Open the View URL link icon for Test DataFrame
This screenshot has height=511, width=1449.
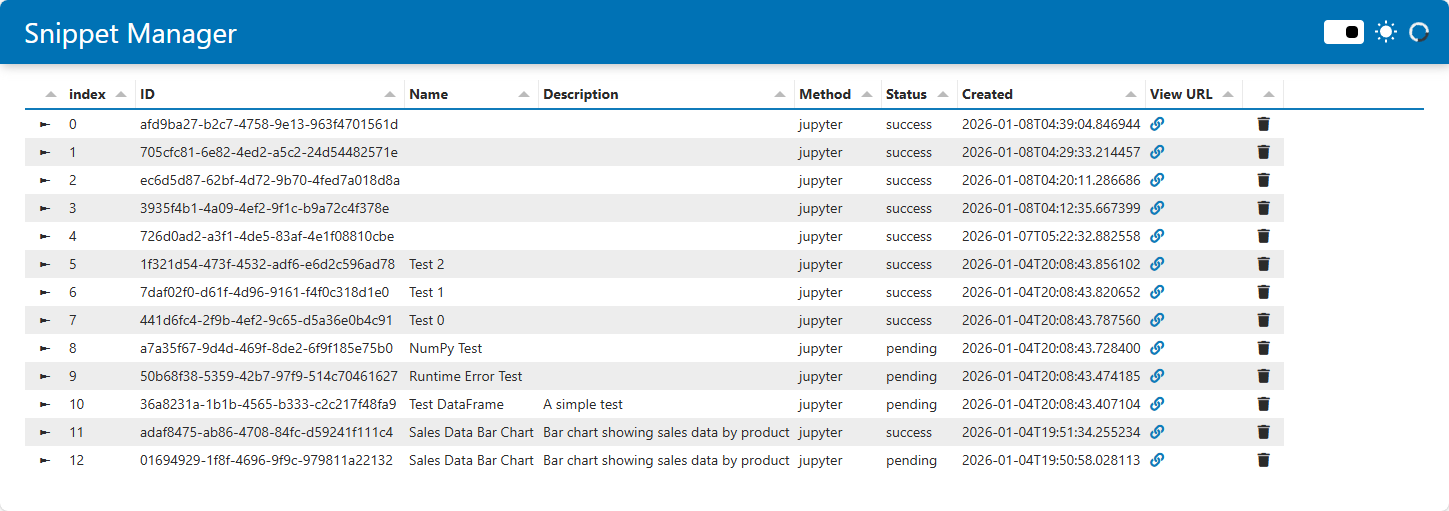[1157, 404]
